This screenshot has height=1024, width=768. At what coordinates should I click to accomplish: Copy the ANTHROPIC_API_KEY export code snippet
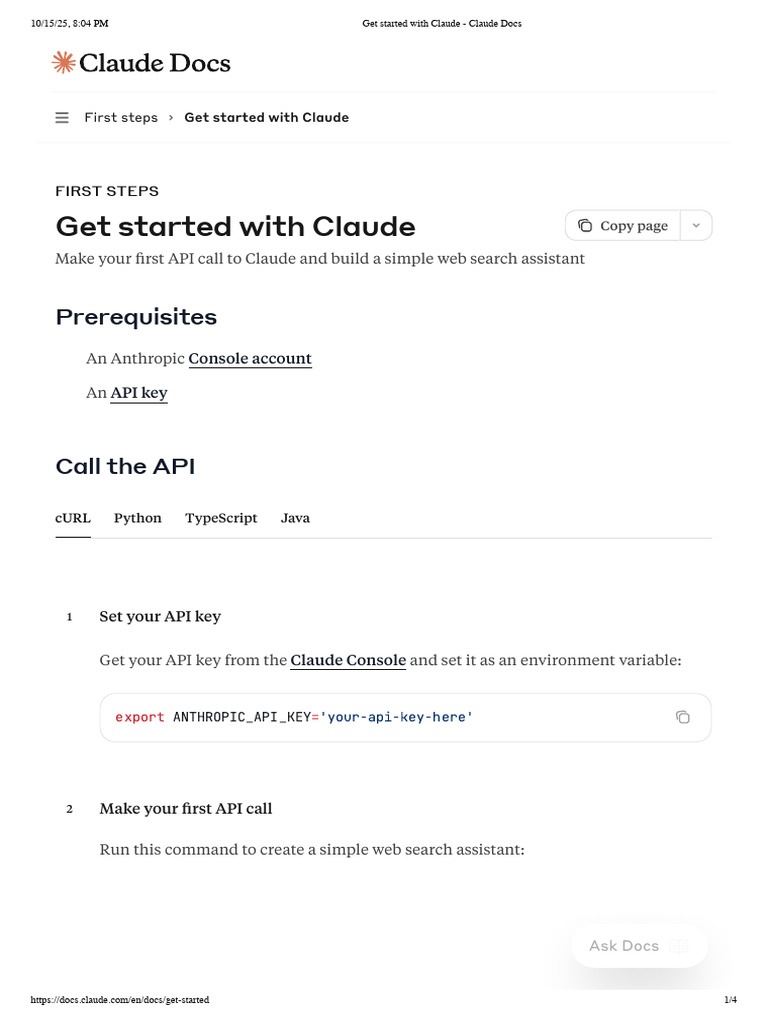tap(682, 717)
